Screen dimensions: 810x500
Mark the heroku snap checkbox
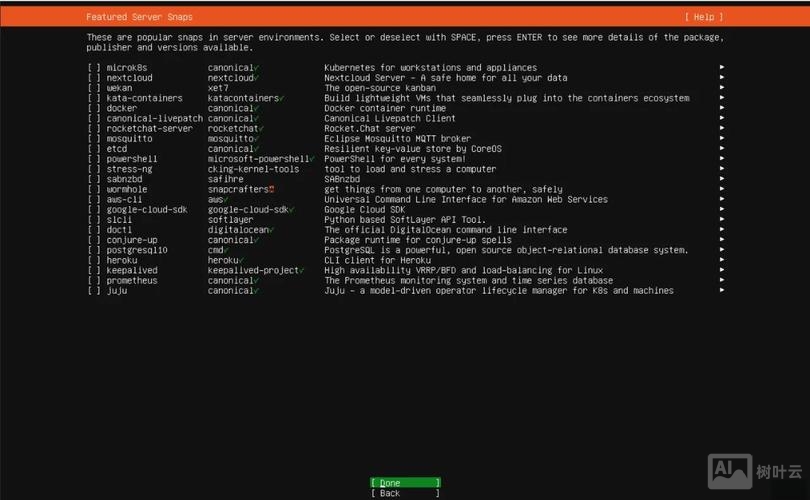coord(94,260)
